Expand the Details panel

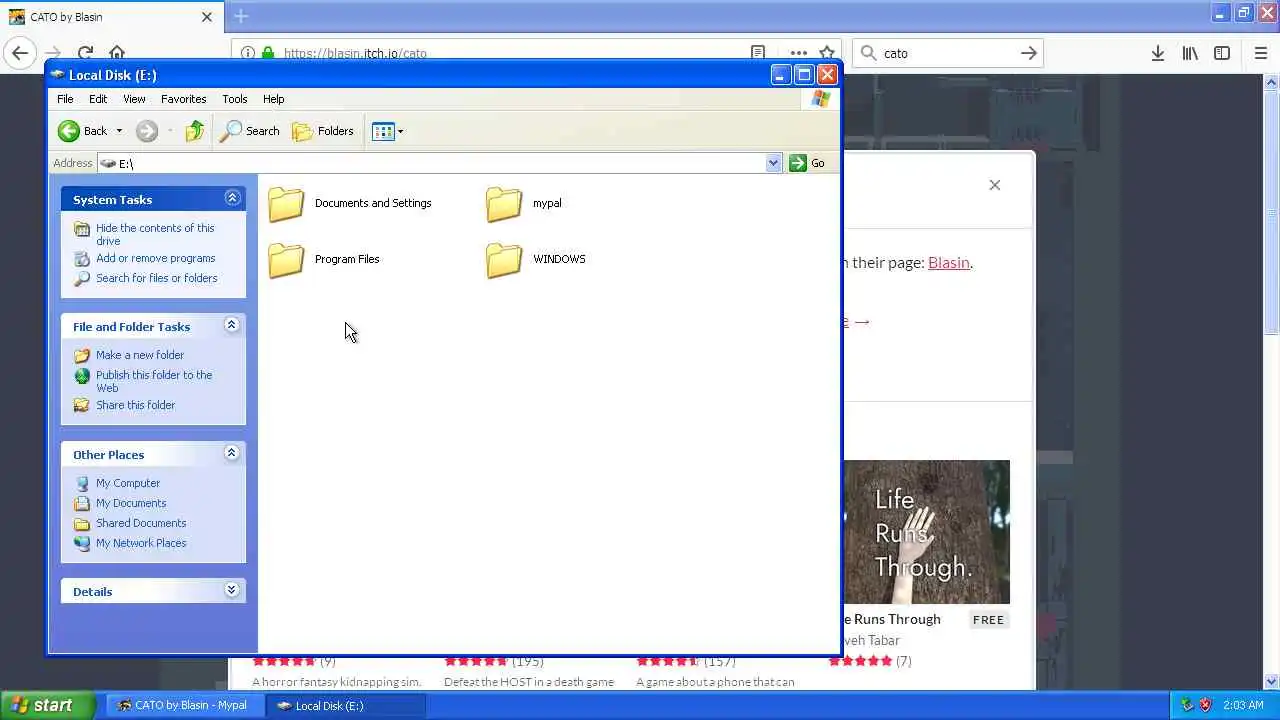tap(231, 590)
